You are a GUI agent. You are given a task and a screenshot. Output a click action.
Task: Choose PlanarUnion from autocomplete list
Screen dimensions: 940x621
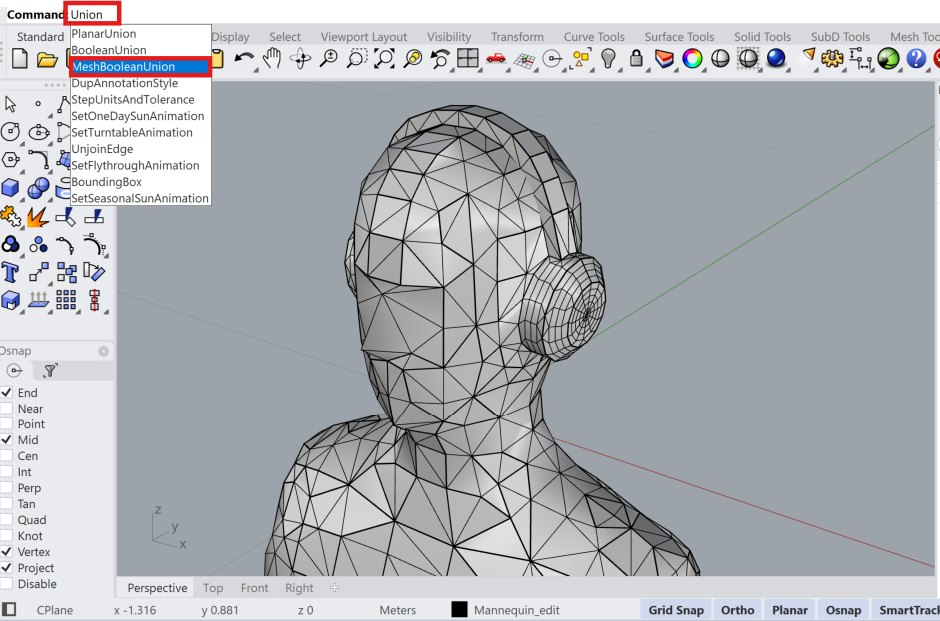pyautogui.click(x=140, y=34)
